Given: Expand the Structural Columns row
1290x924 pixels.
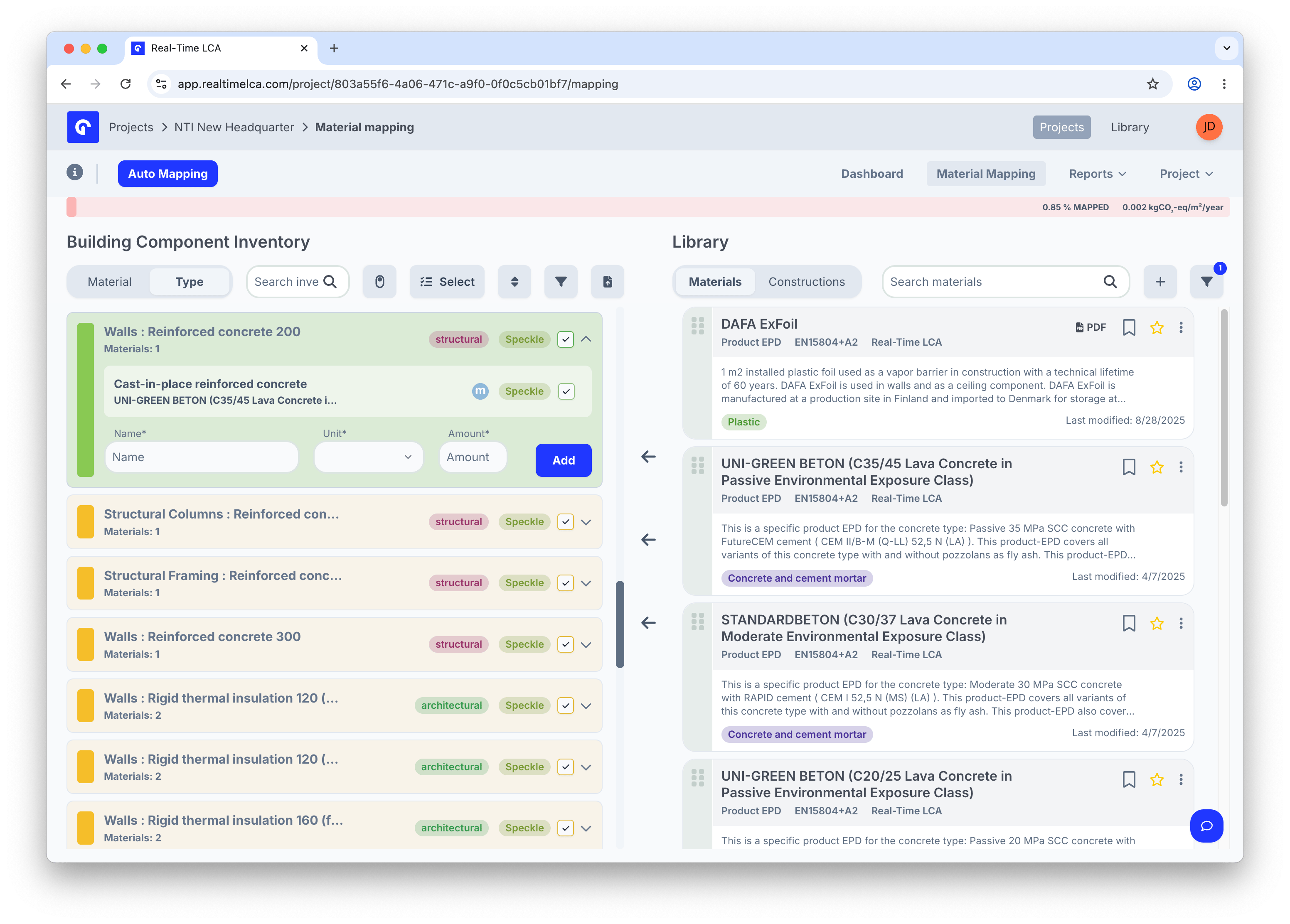Looking at the screenshot, I should pyautogui.click(x=586, y=522).
